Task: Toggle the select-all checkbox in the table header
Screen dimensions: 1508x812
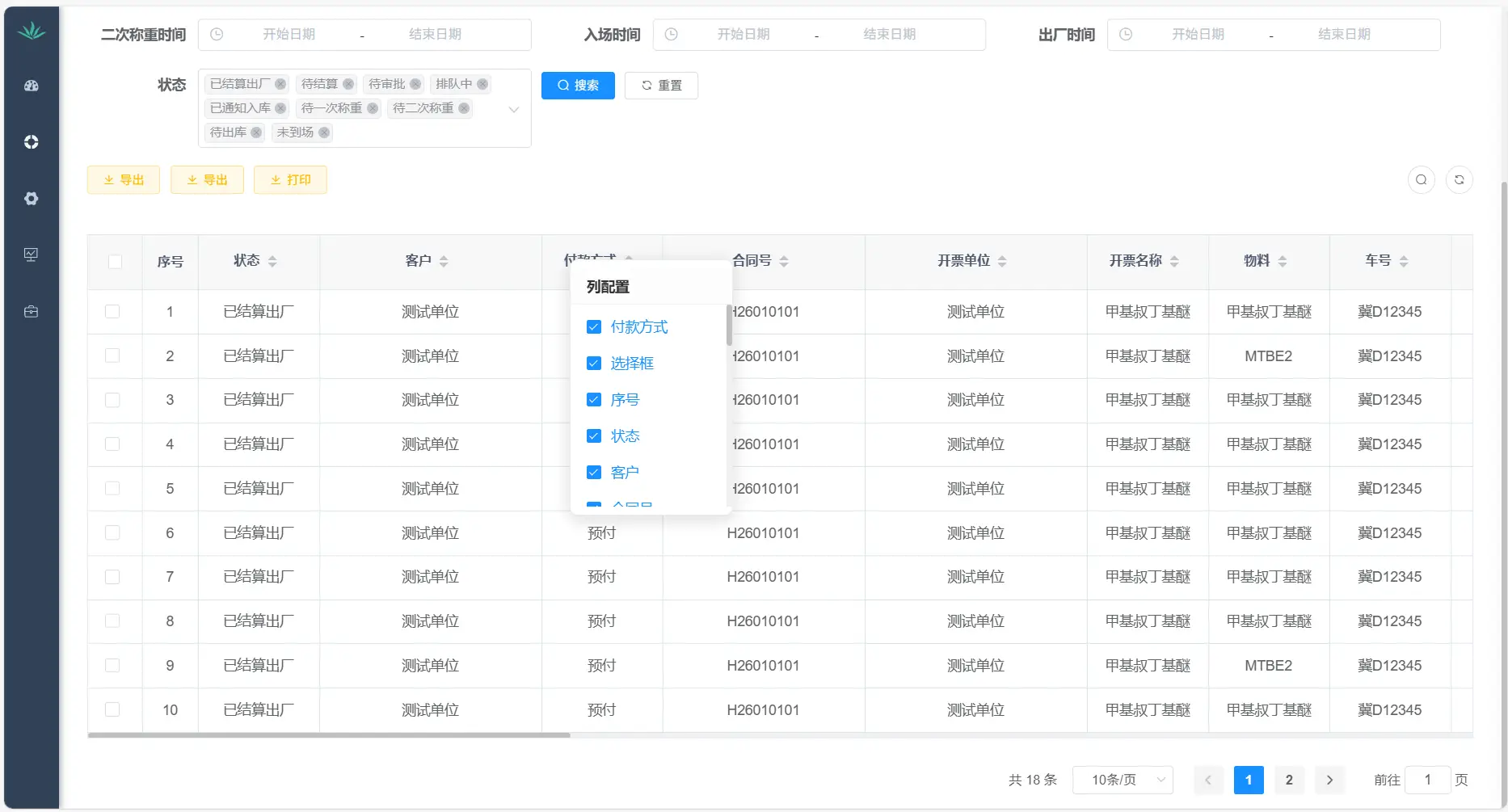Action: click(x=115, y=262)
